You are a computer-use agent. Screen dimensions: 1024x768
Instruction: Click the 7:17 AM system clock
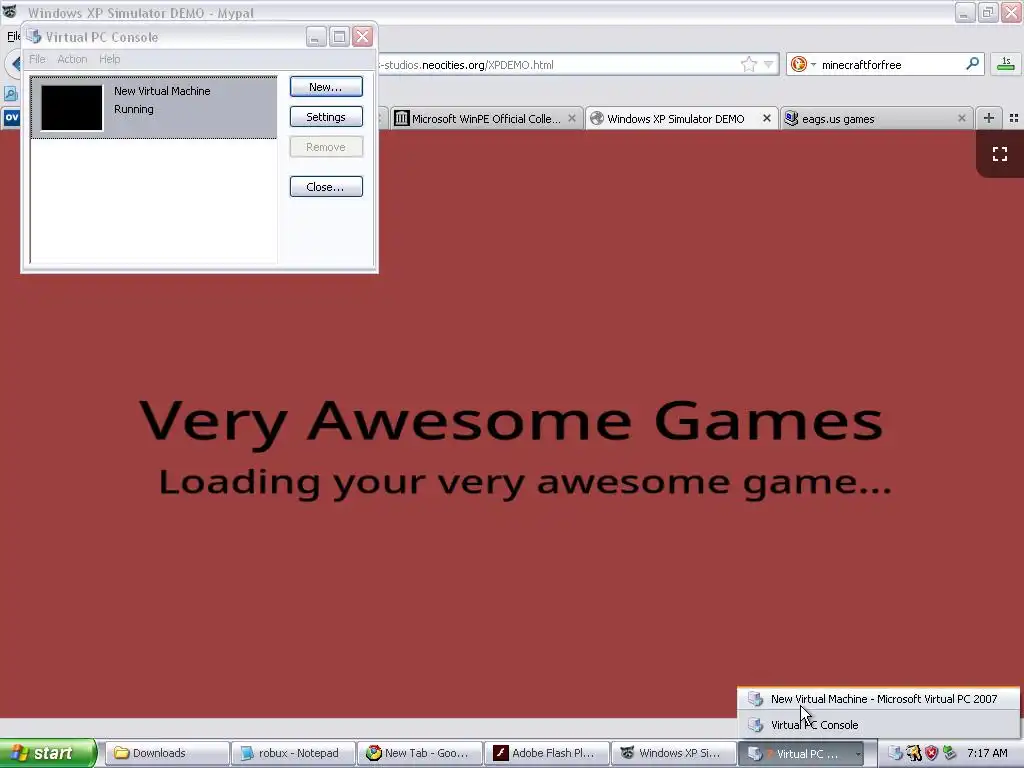tap(987, 753)
